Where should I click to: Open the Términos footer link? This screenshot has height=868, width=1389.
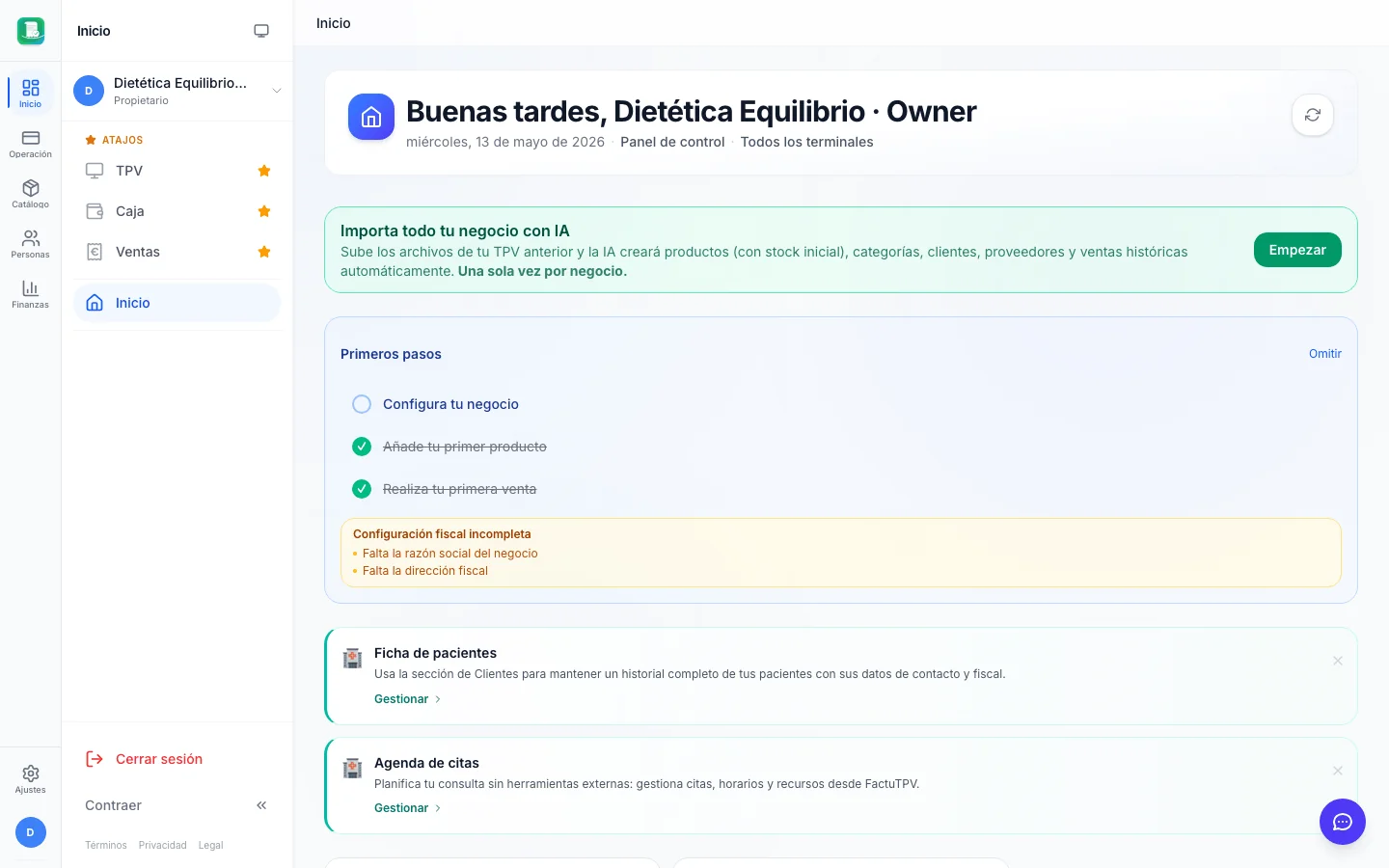(106, 845)
